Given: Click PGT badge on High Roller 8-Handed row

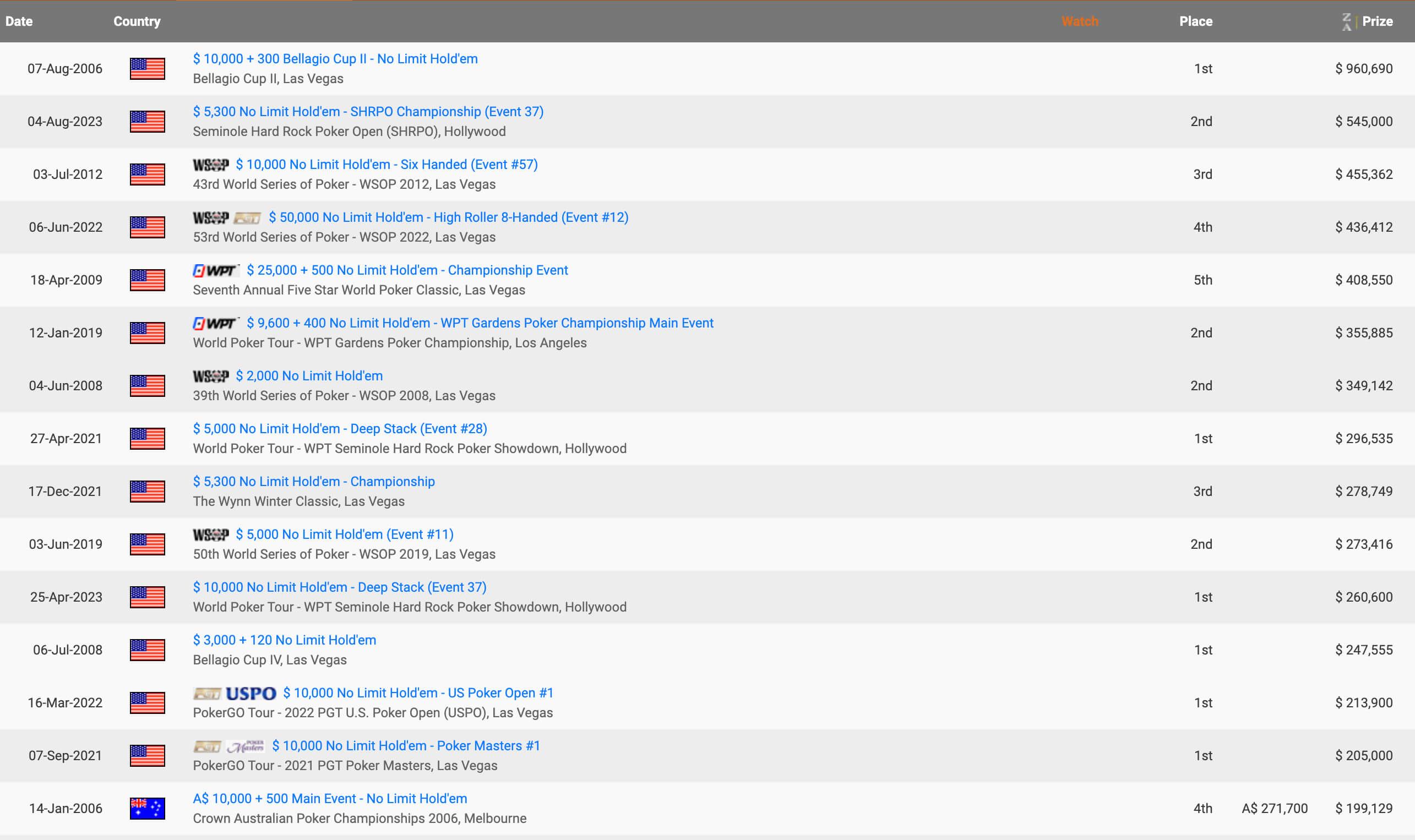Looking at the screenshot, I should tap(247, 218).
